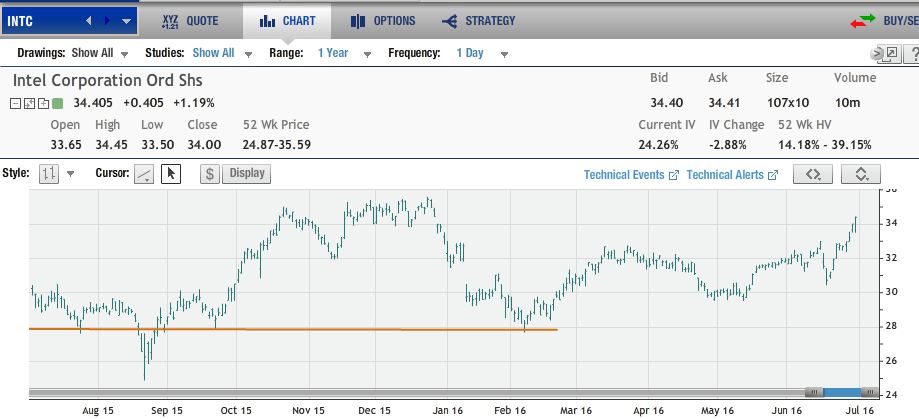
Task: Open the Studies Show All dropdown
Action: click(249, 54)
